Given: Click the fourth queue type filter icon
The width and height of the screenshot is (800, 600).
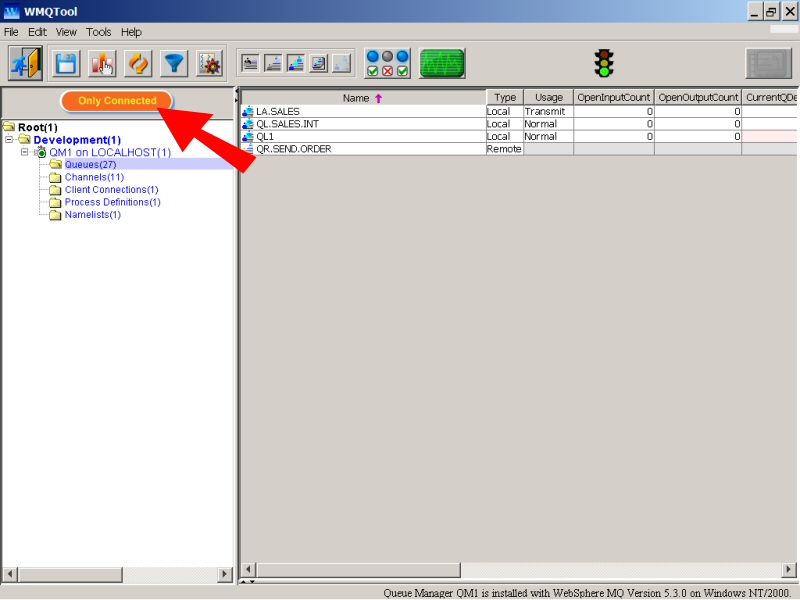Looking at the screenshot, I should pyautogui.click(x=319, y=63).
